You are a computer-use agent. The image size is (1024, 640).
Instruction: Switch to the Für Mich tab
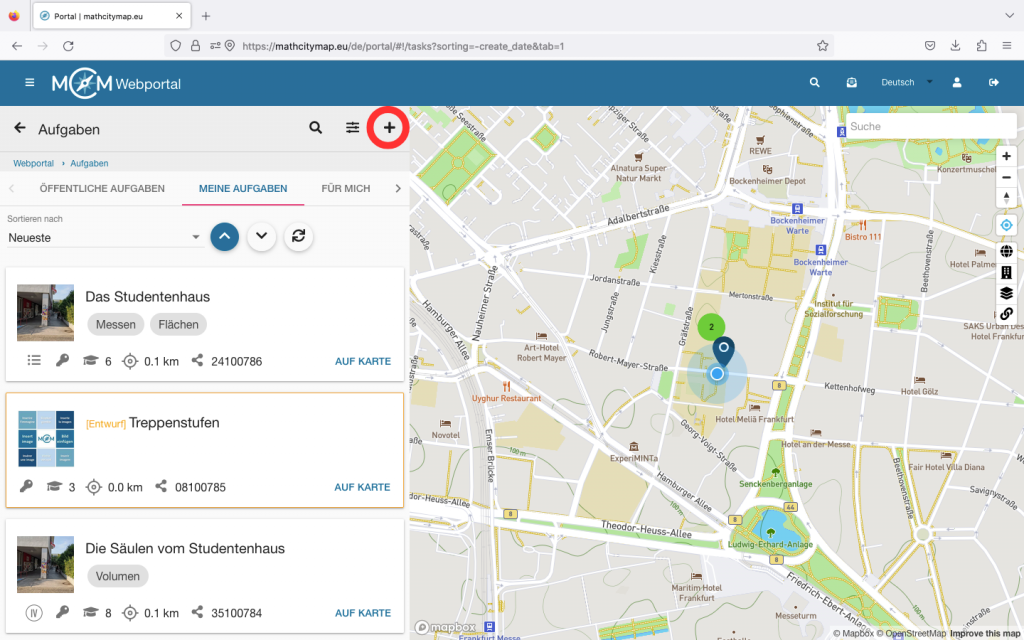345,188
